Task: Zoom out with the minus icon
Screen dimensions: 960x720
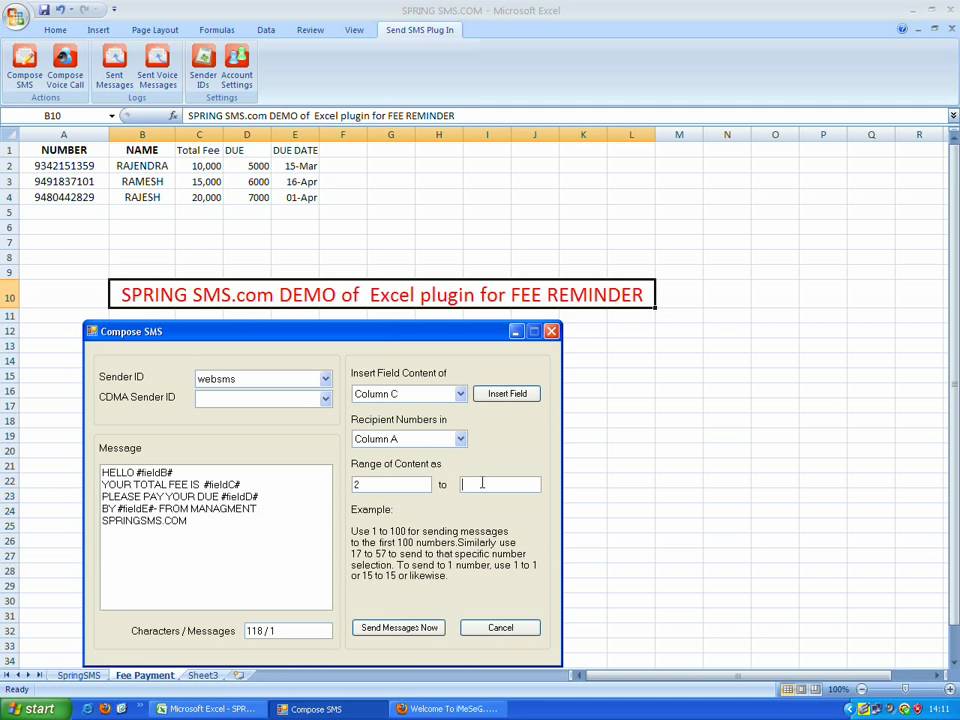Action: pyautogui.click(x=861, y=689)
